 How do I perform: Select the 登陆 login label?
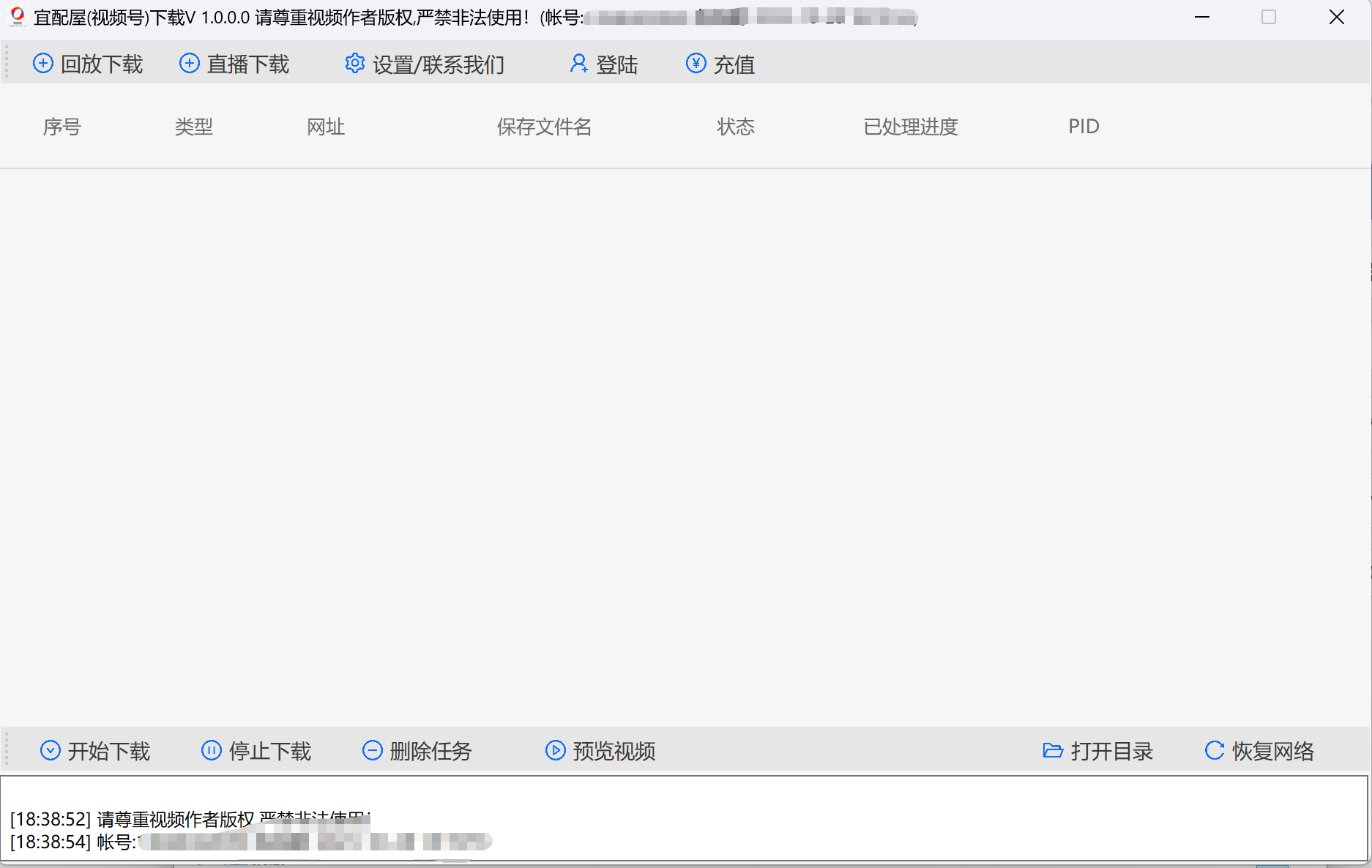pyautogui.click(x=617, y=64)
